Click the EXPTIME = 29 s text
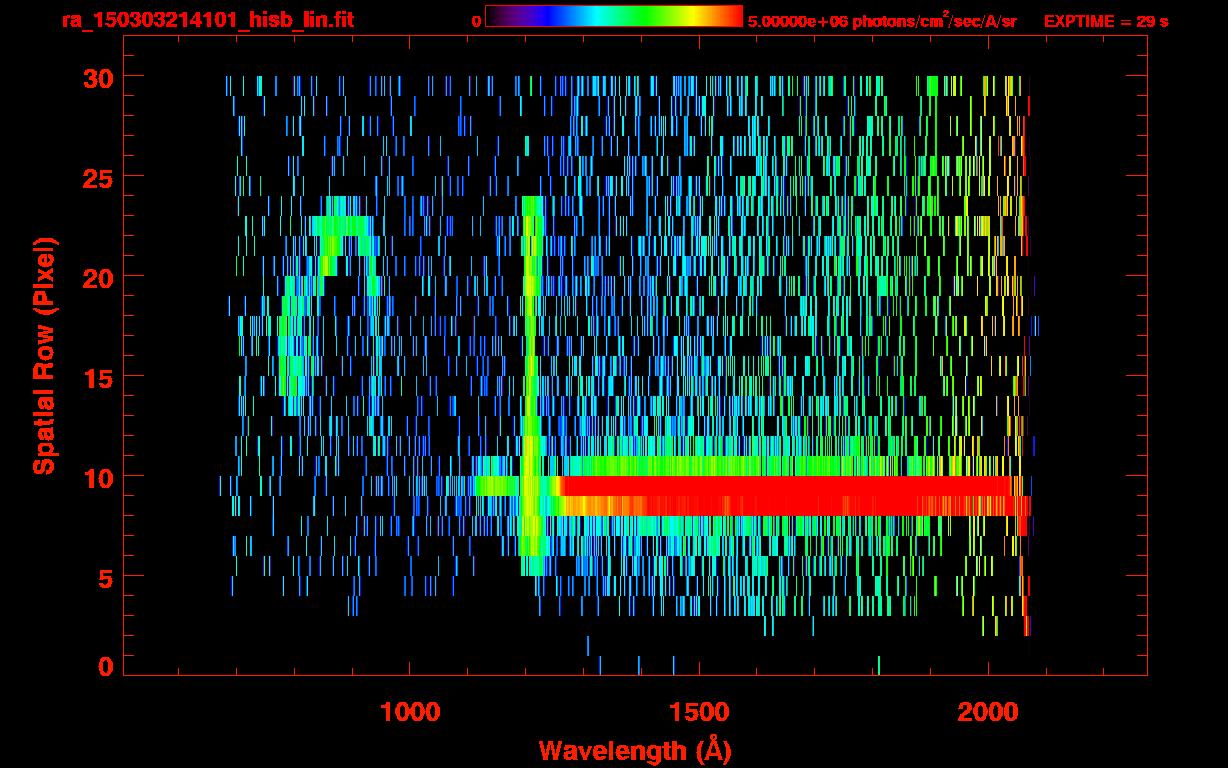The image size is (1228, 768). (1106, 20)
